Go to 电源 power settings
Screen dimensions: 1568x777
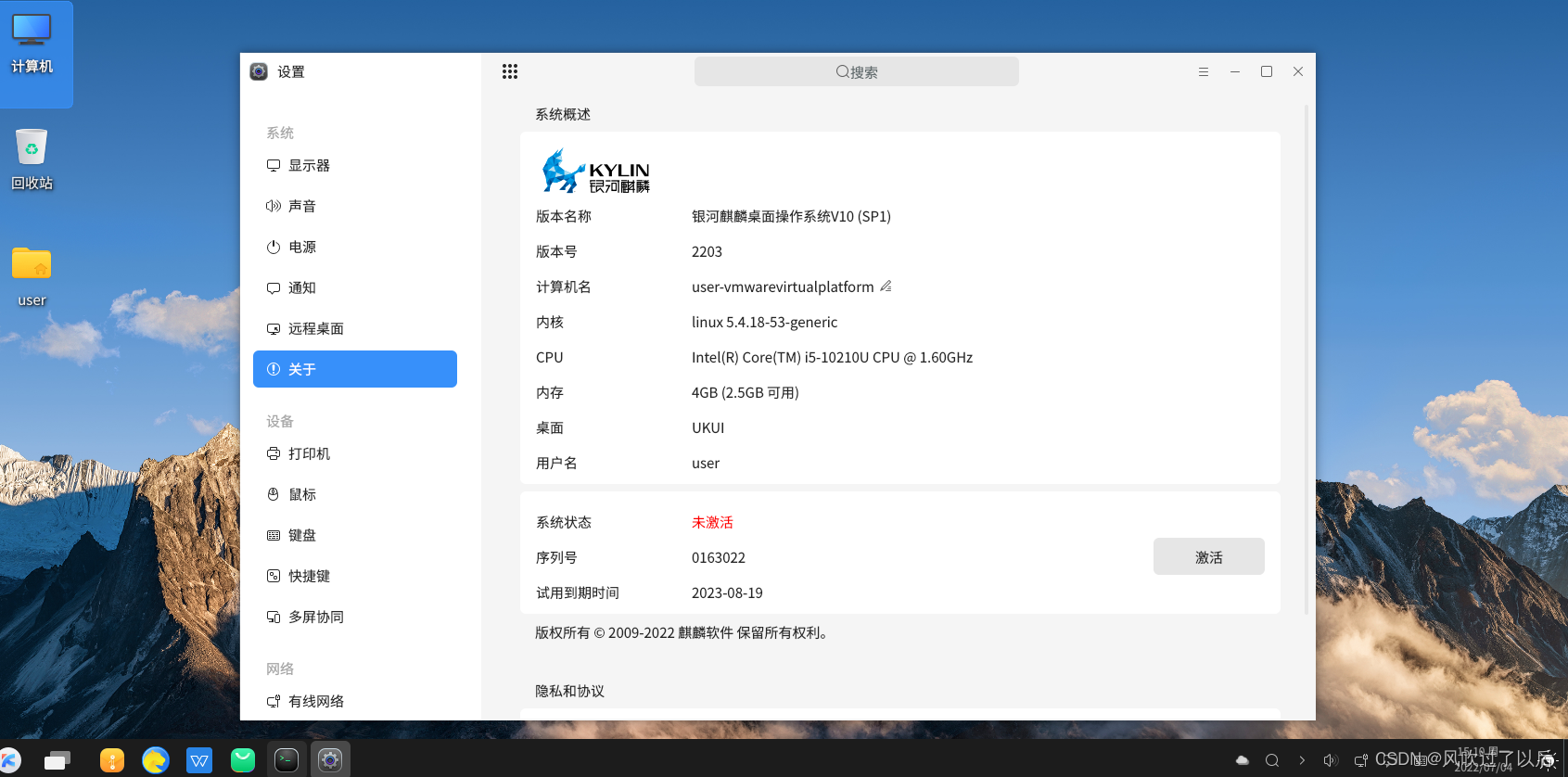[354, 247]
